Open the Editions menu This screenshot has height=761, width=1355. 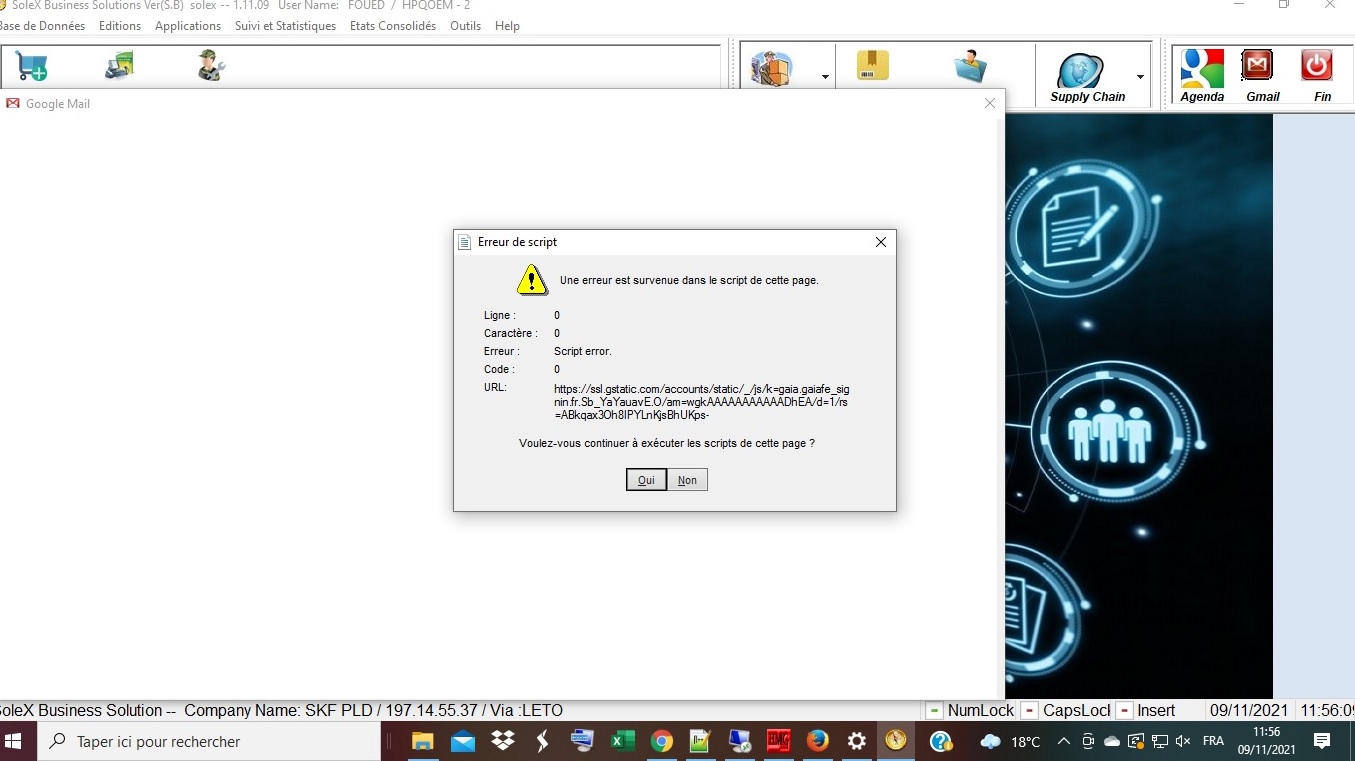click(120, 26)
